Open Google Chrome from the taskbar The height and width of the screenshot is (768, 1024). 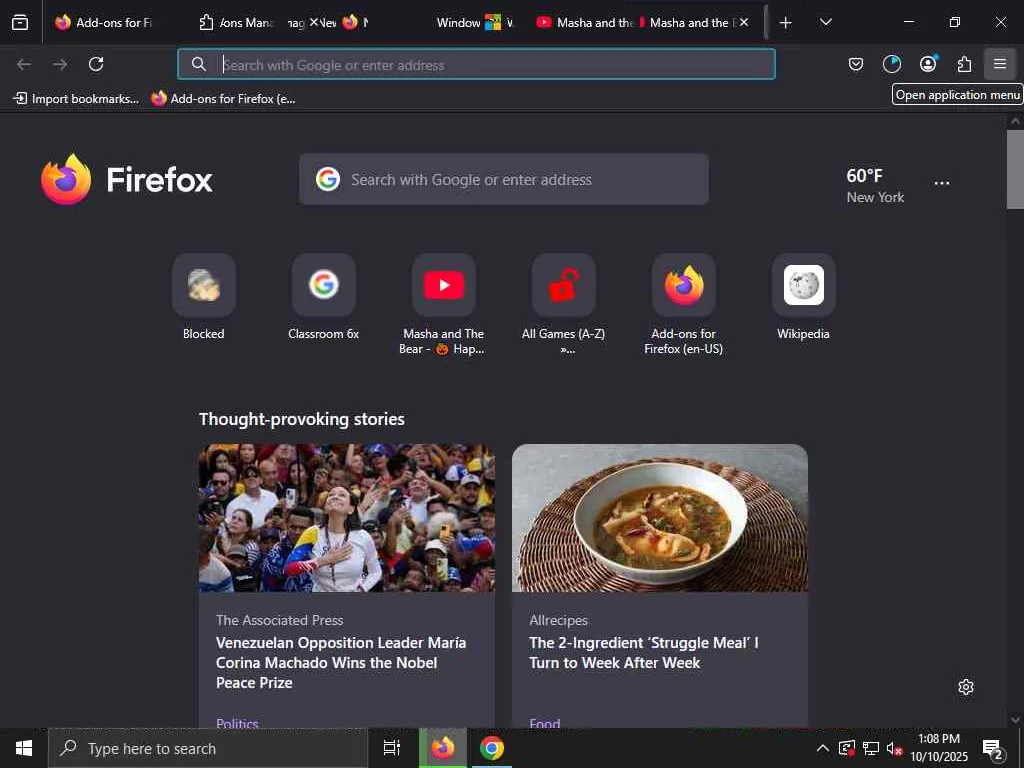pos(492,748)
